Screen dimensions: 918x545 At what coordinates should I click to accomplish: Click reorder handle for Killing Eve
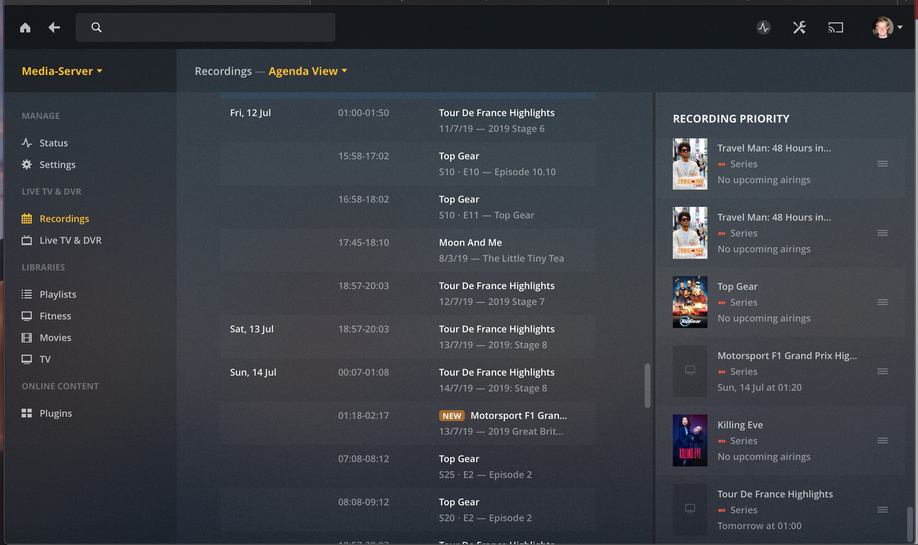882,440
